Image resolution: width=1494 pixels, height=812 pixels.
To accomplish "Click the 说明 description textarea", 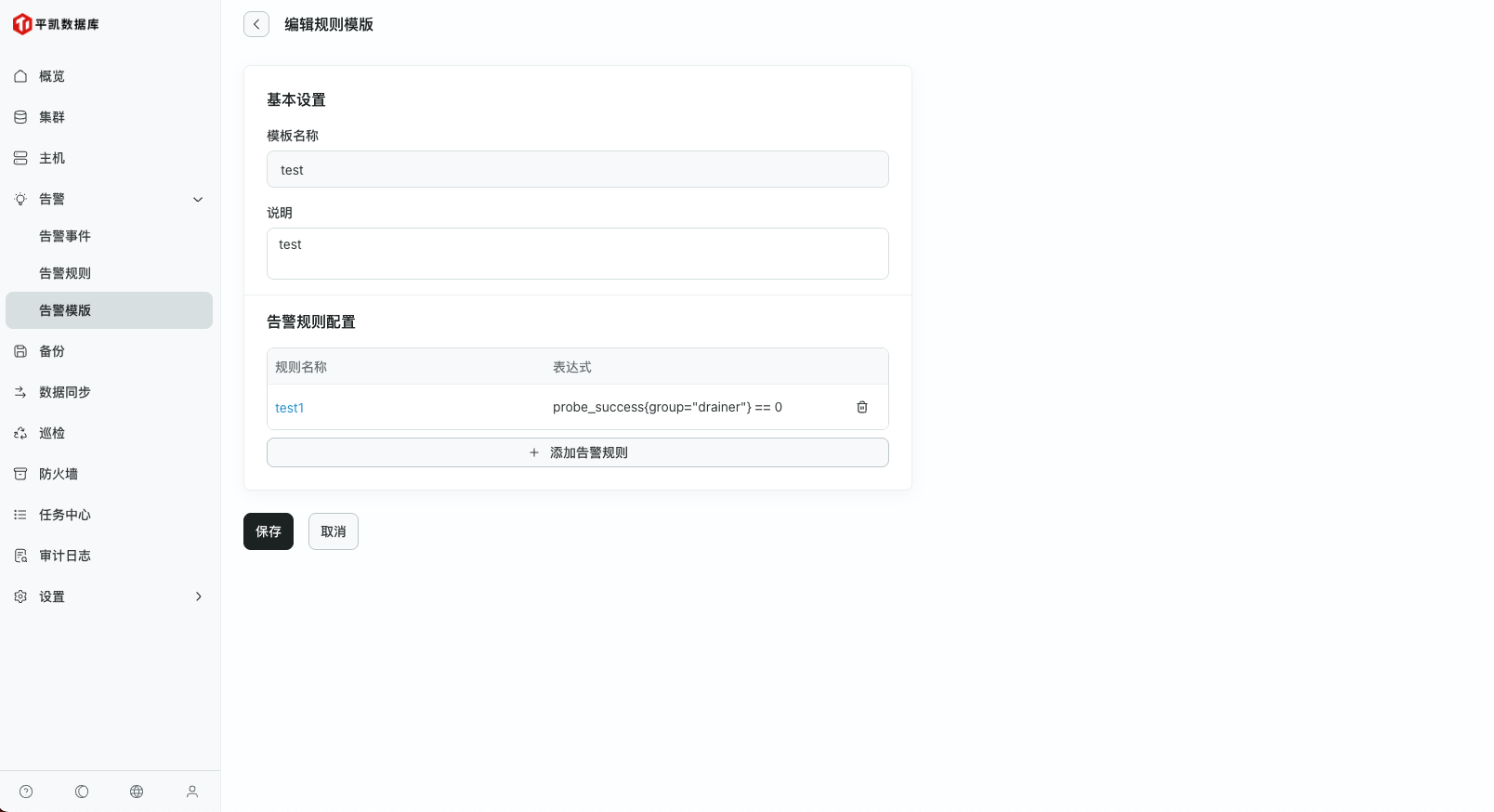I will 577,253.
